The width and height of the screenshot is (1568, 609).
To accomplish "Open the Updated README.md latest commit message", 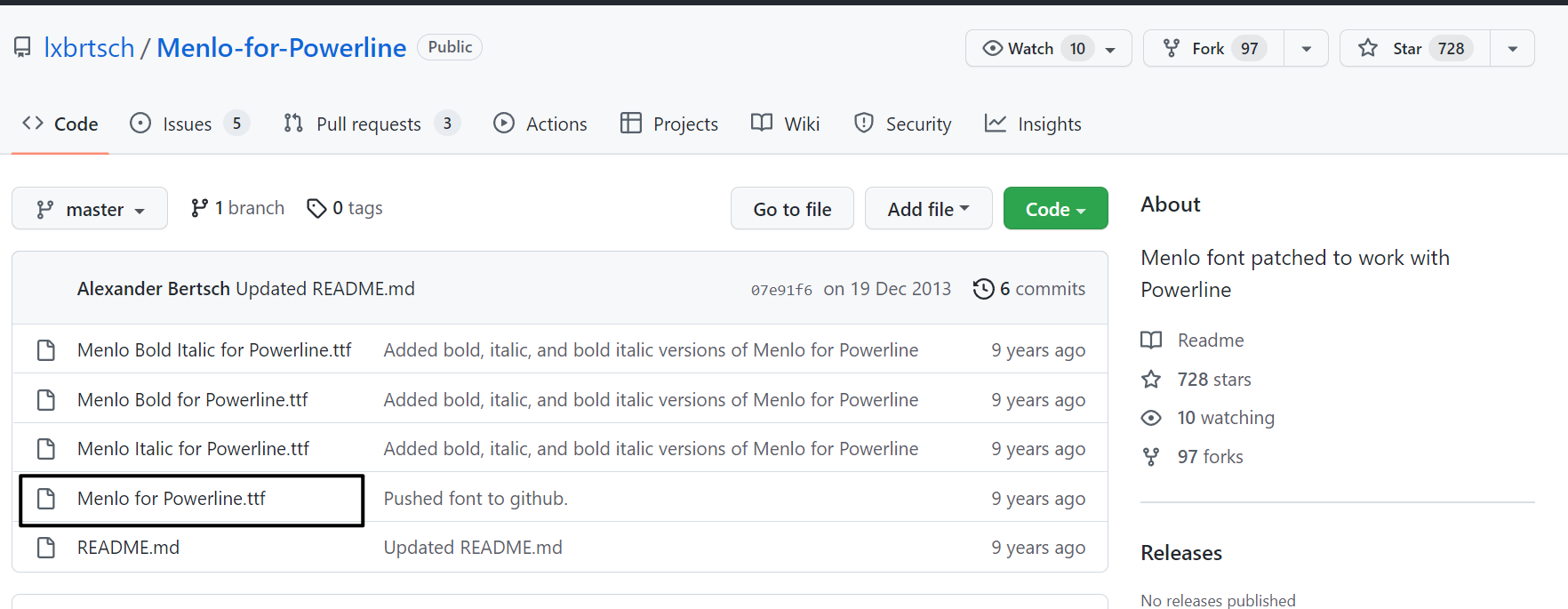I will (325, 289).
